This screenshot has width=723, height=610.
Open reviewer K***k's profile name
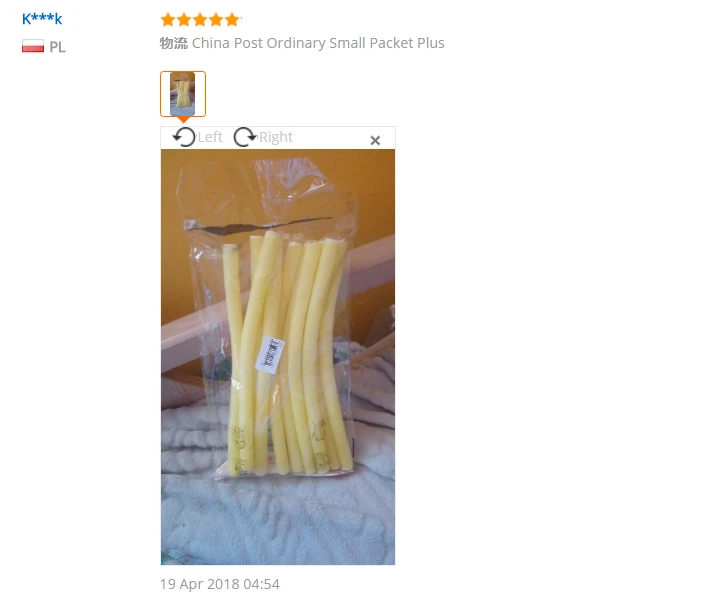pyautogui.click(x=42, y=18)
